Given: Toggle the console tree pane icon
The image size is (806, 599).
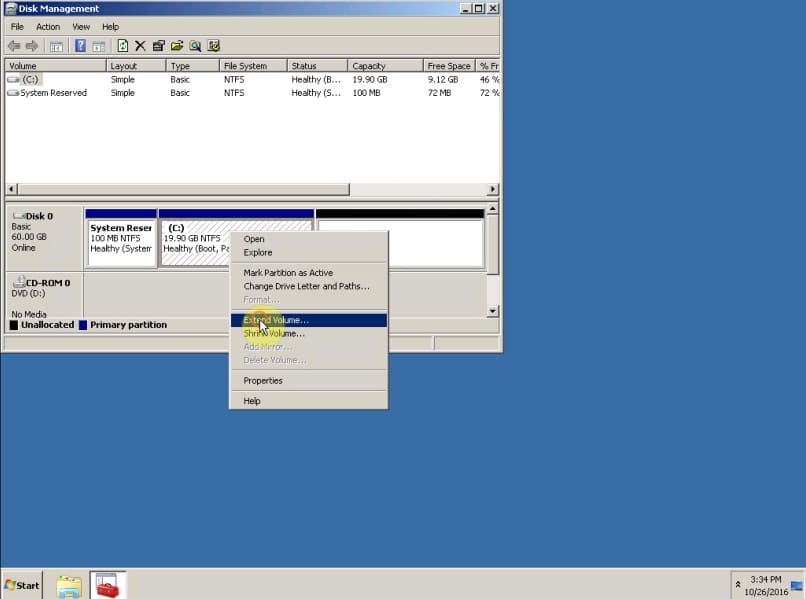Looking at the screenshot, I should coord(58,45).
